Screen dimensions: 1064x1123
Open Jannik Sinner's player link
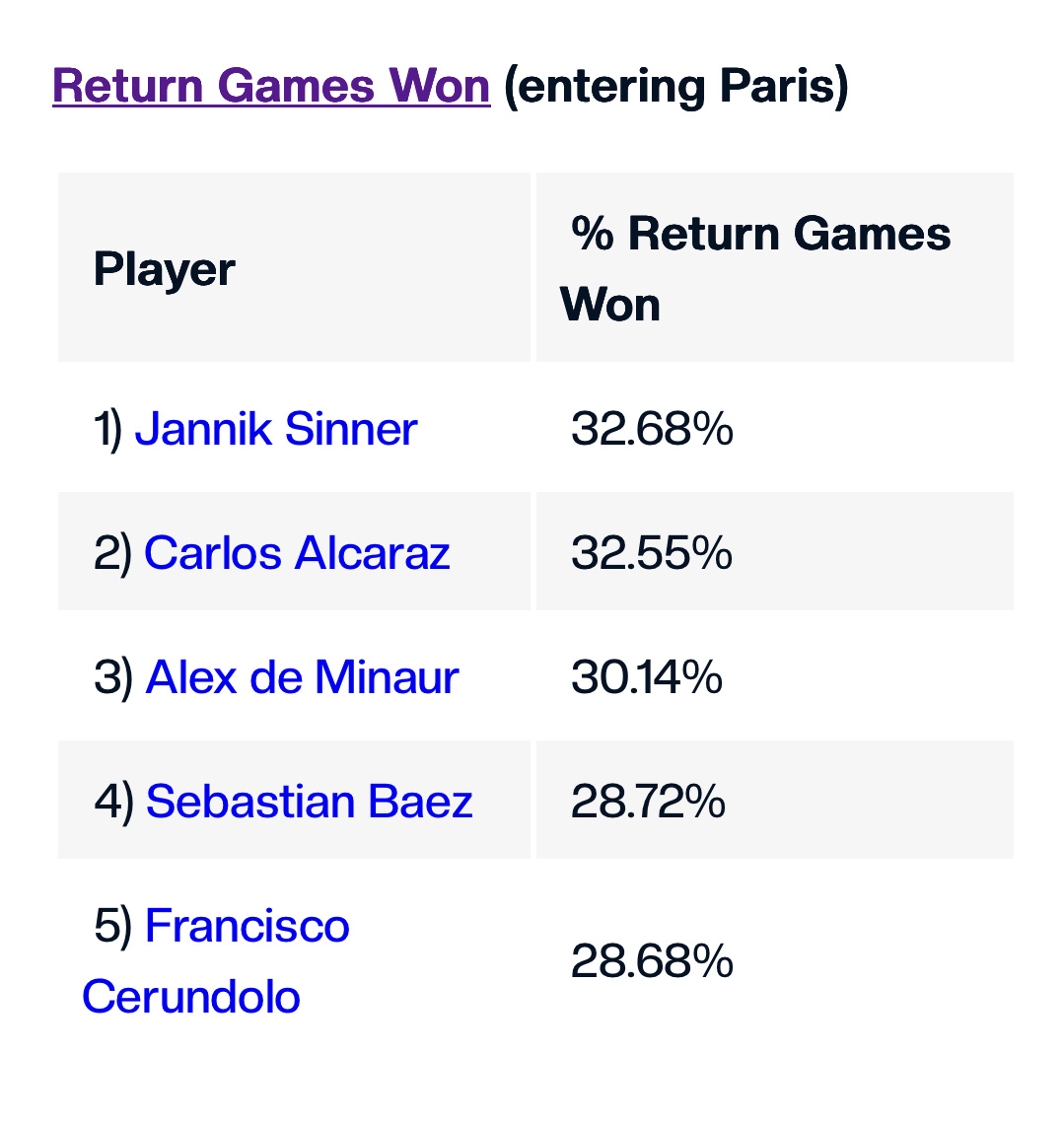(276, 430)
